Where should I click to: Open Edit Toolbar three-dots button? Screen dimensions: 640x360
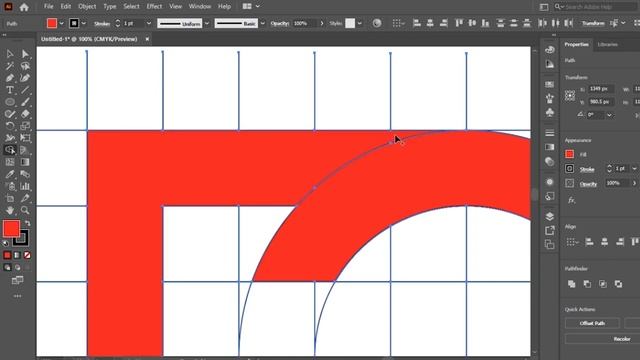(17, 296)
